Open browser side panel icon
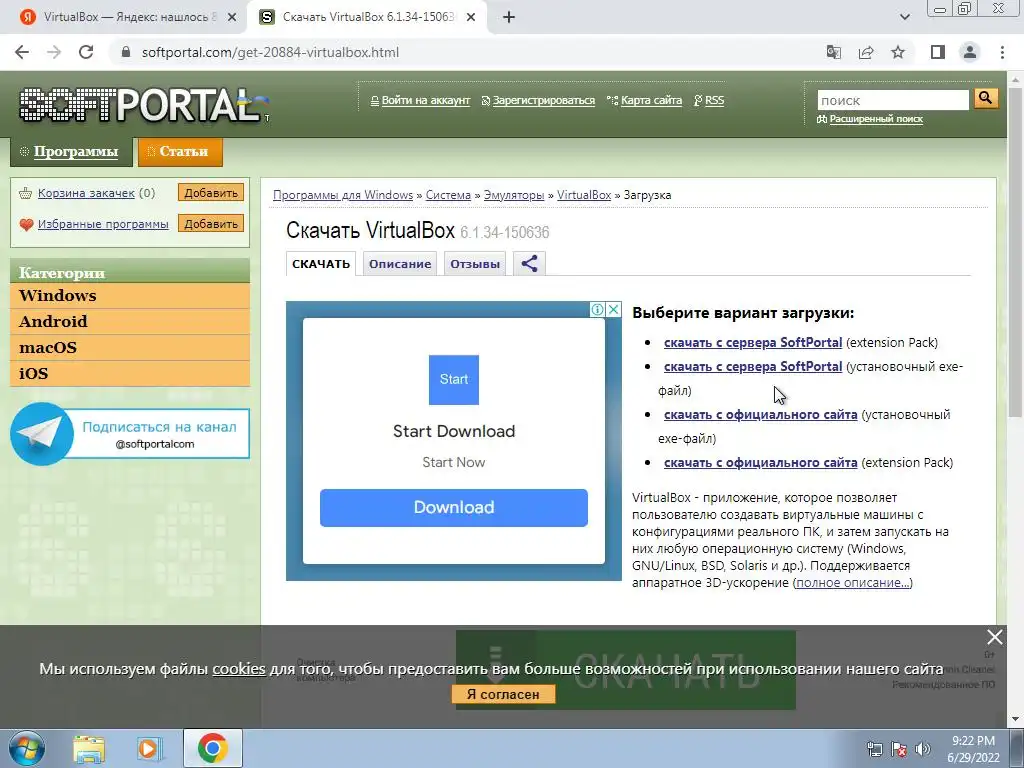 938,52
